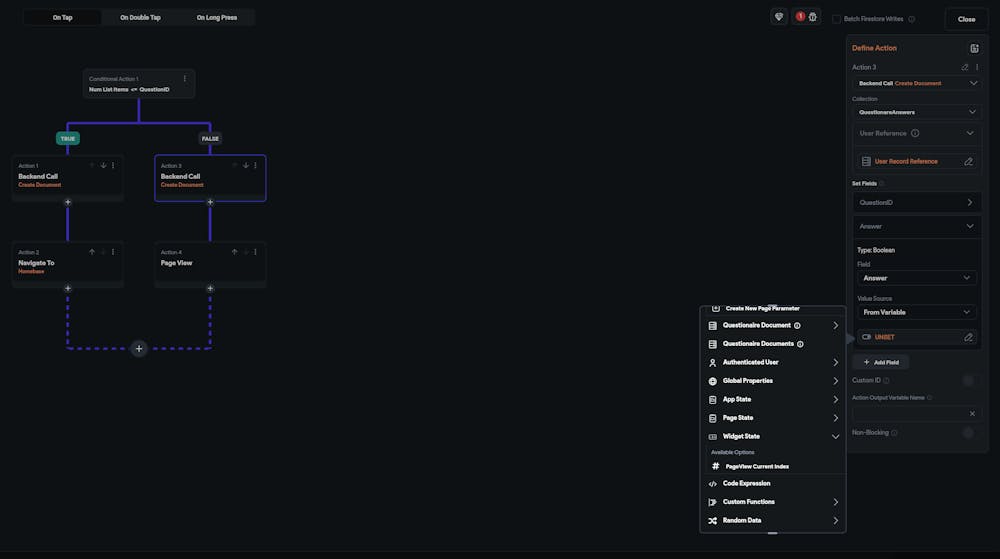The height and width of the screenshot is (559, 1000).
Task: Choose Global Properties variable source
Action: click(773, 381)
